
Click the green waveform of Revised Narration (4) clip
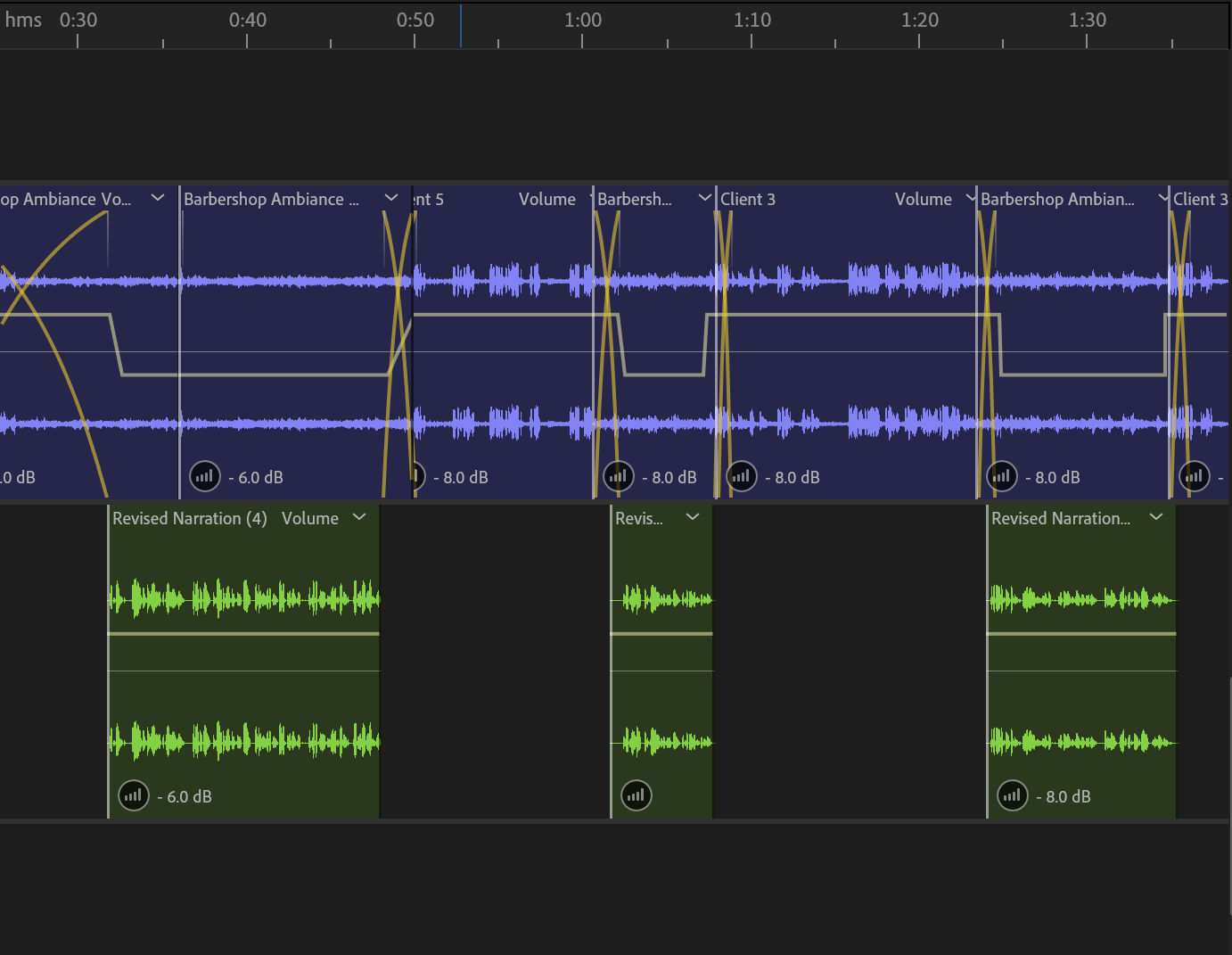coord(243,598)
